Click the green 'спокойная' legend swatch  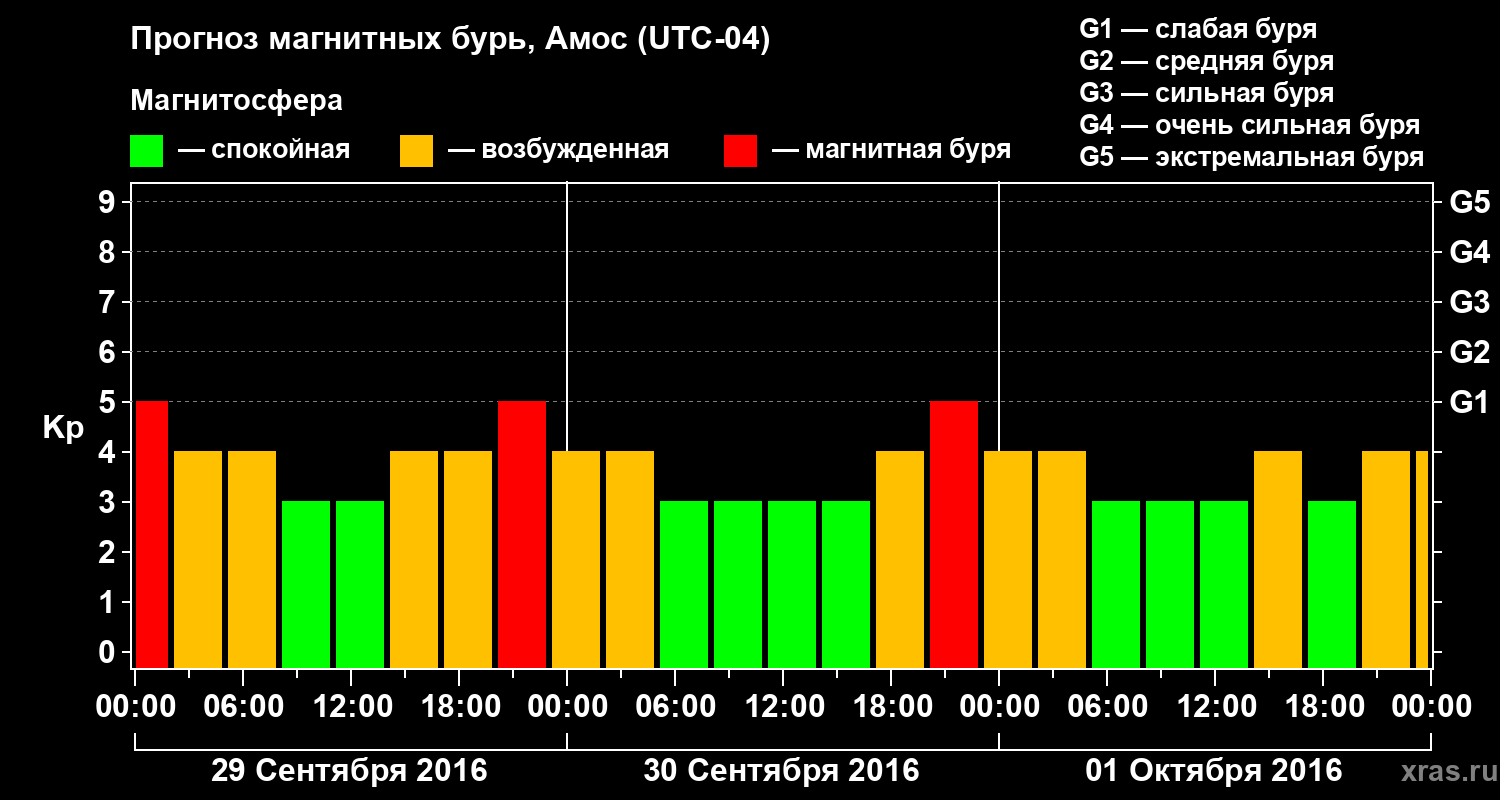pyautogui.click(x=146, y=151)
